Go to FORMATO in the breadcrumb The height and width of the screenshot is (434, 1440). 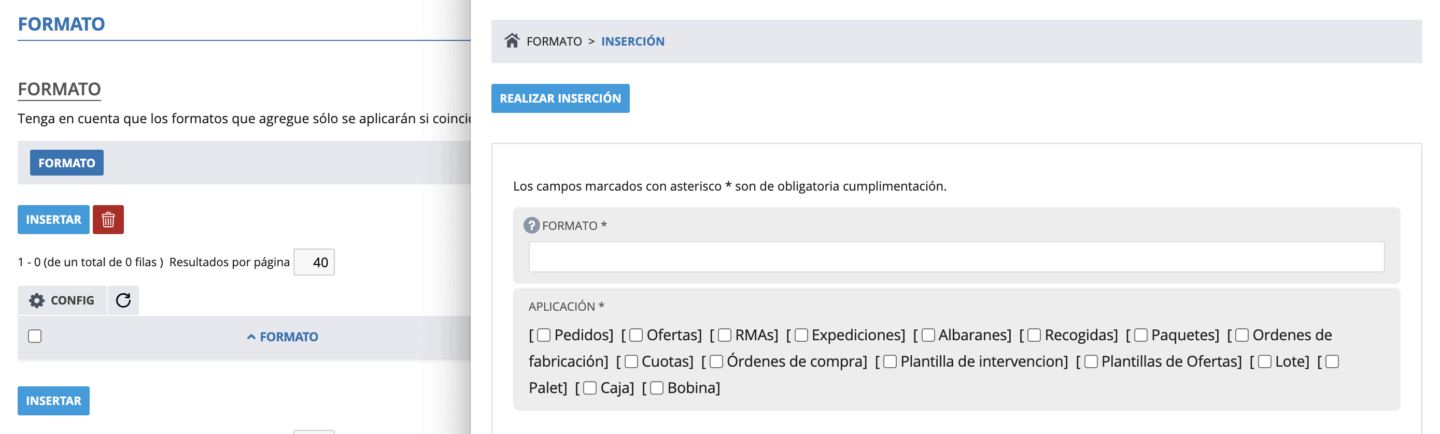[x=554, y=41]
